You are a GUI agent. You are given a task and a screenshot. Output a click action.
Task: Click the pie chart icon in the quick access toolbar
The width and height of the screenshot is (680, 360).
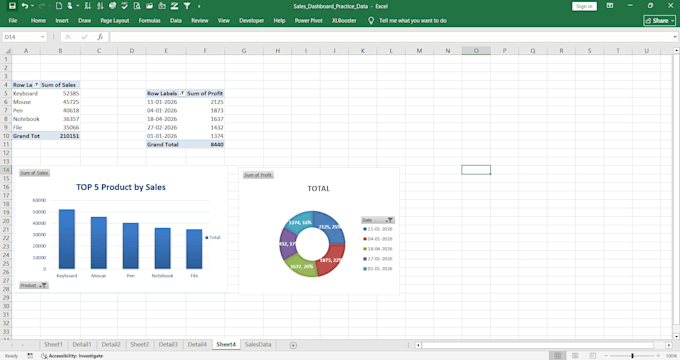pos(112,6)
